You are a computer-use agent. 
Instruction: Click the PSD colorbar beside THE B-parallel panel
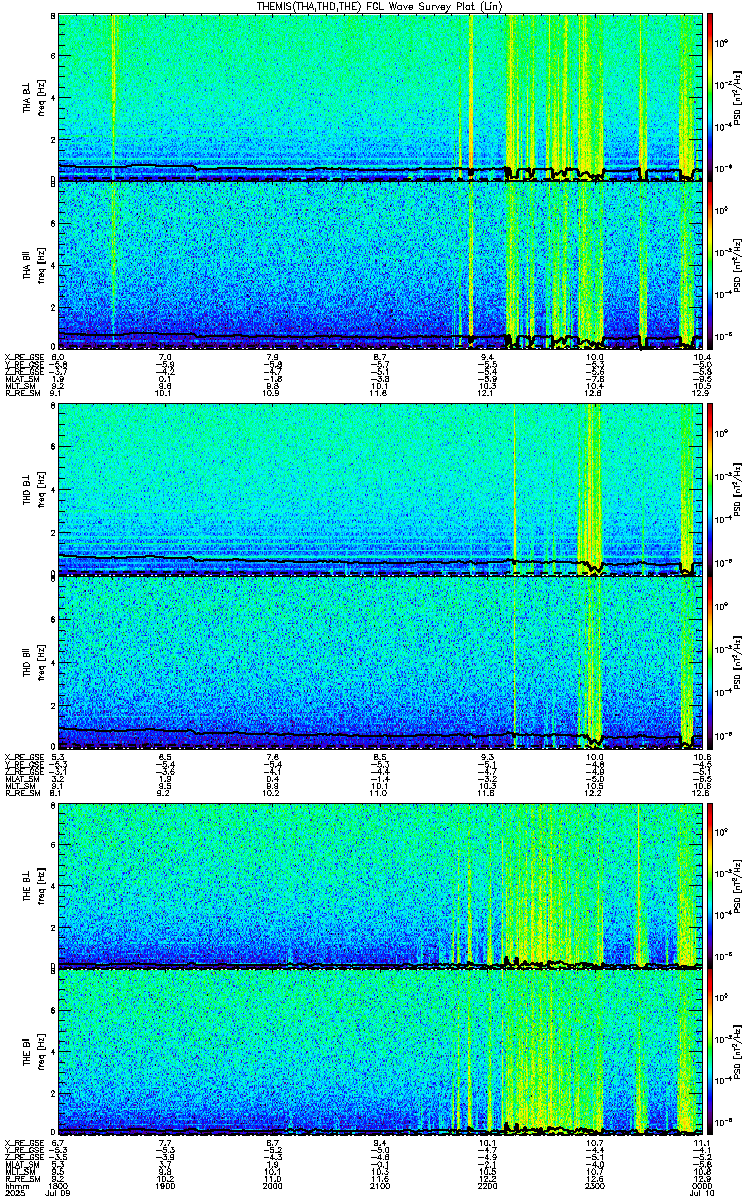pos(711,1054)
